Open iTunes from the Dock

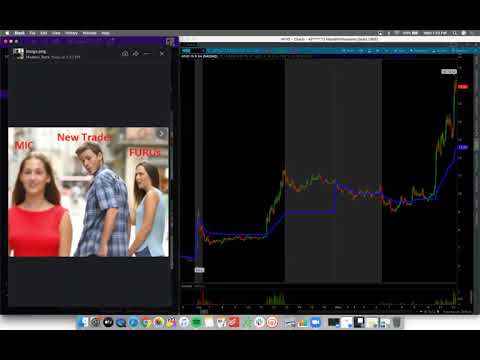[x=184, y=322]
